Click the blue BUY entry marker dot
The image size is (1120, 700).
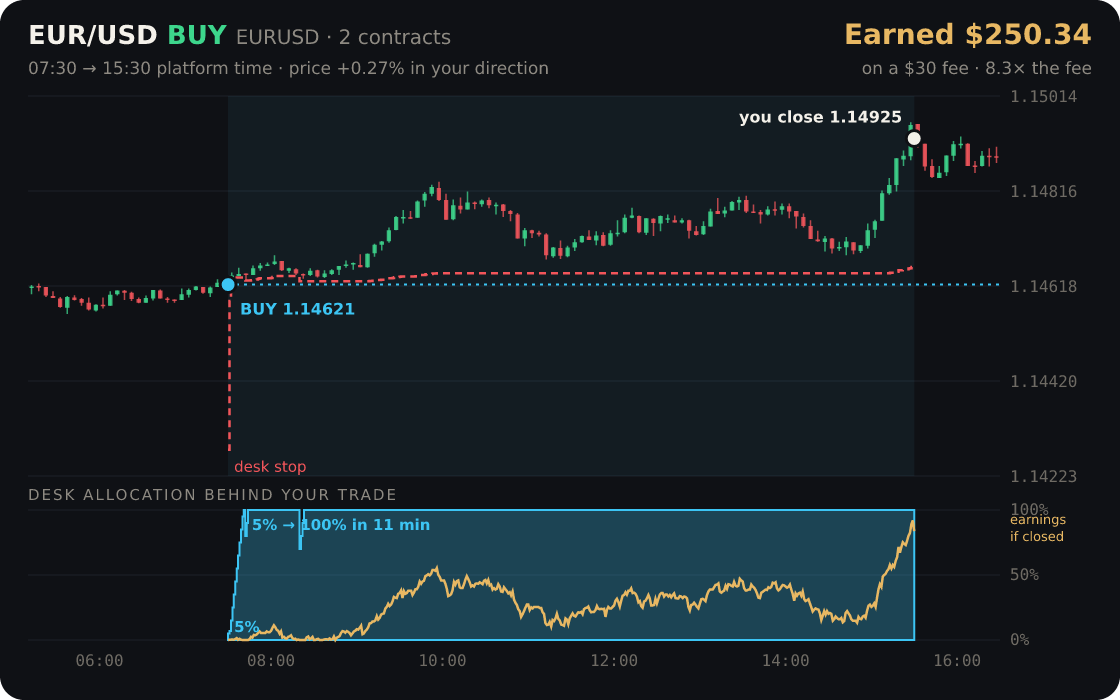(x=228, y=285)
